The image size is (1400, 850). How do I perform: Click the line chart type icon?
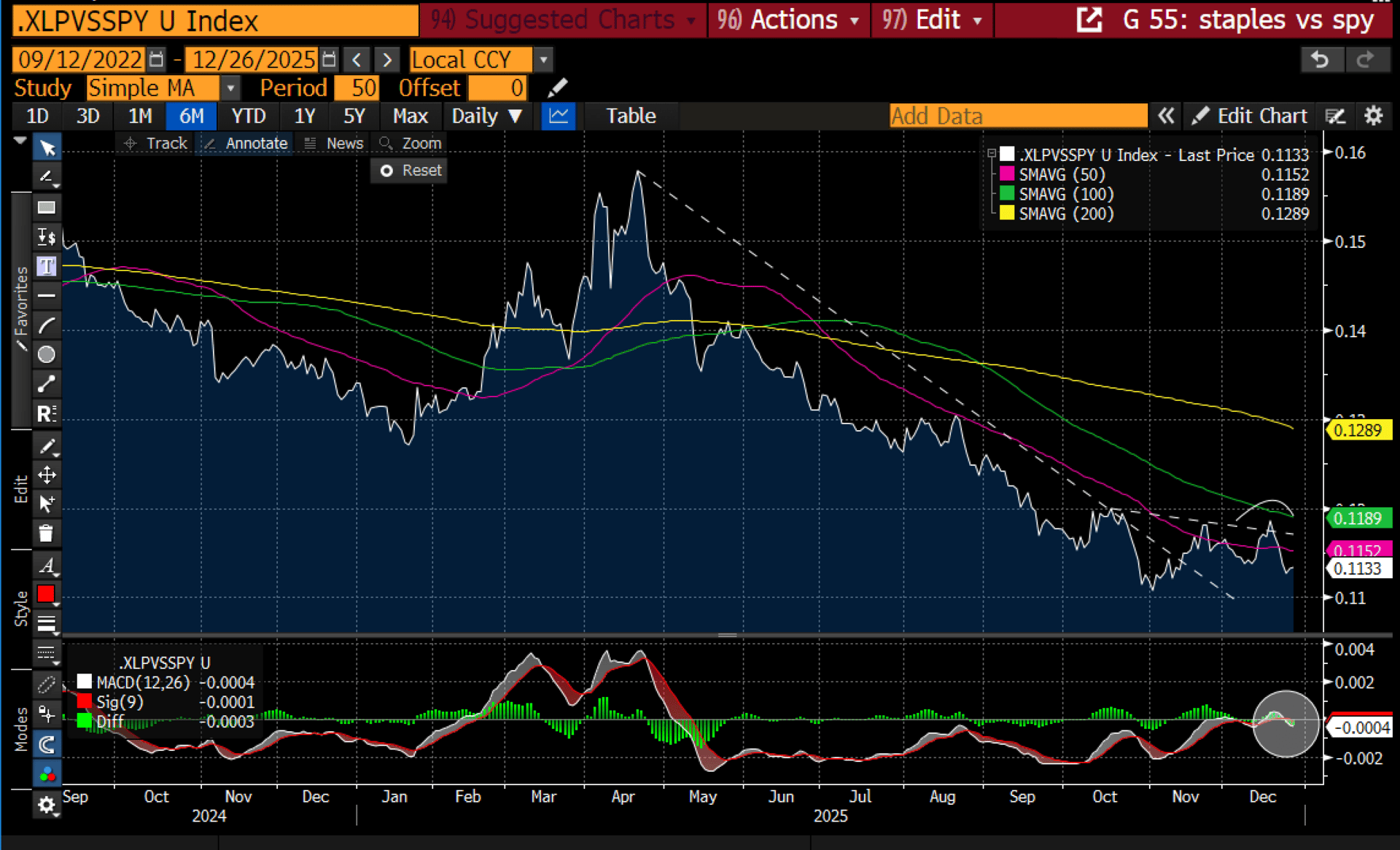point(559,116)
